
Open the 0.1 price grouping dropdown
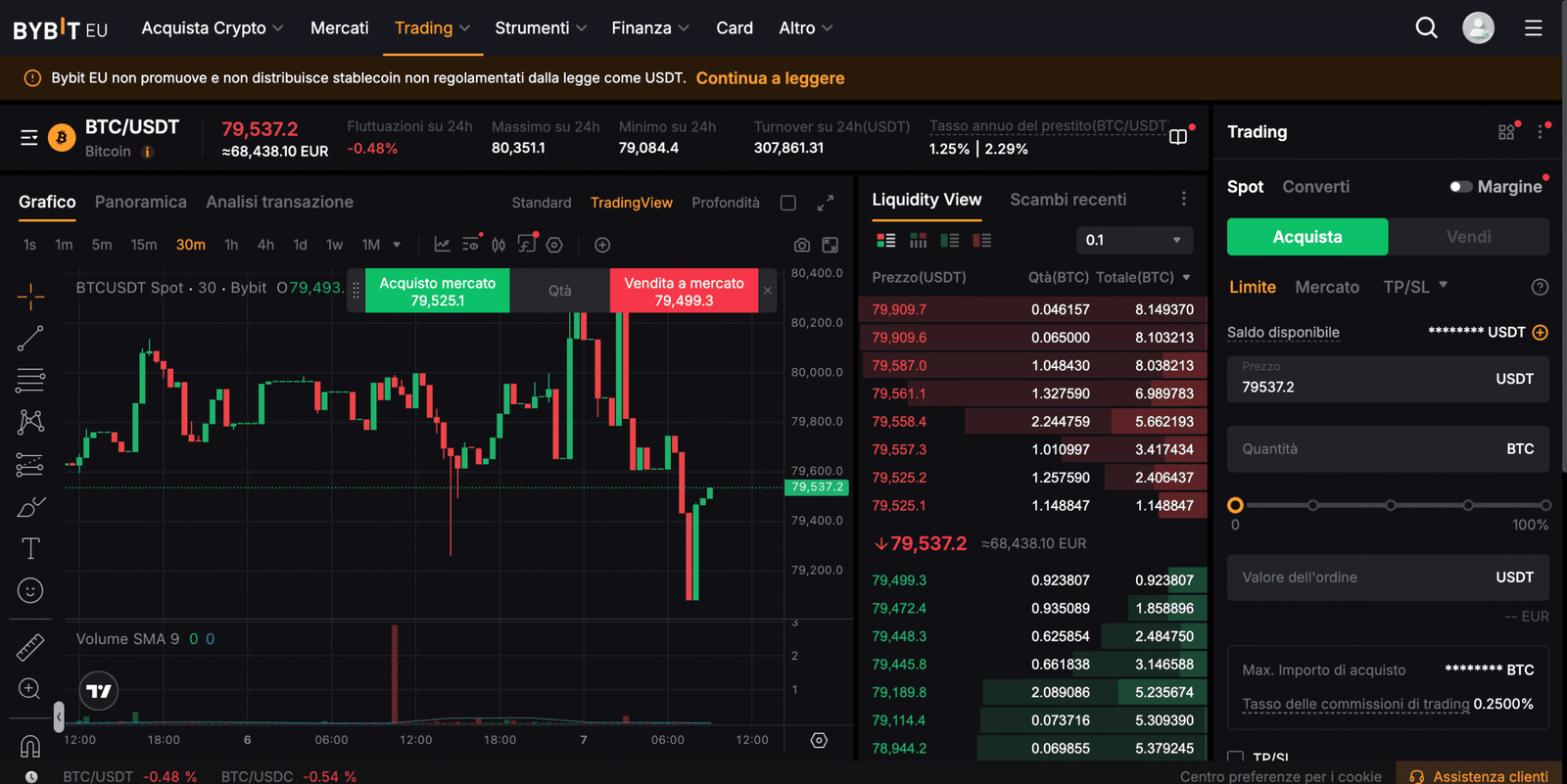[x=1134, y=240]
